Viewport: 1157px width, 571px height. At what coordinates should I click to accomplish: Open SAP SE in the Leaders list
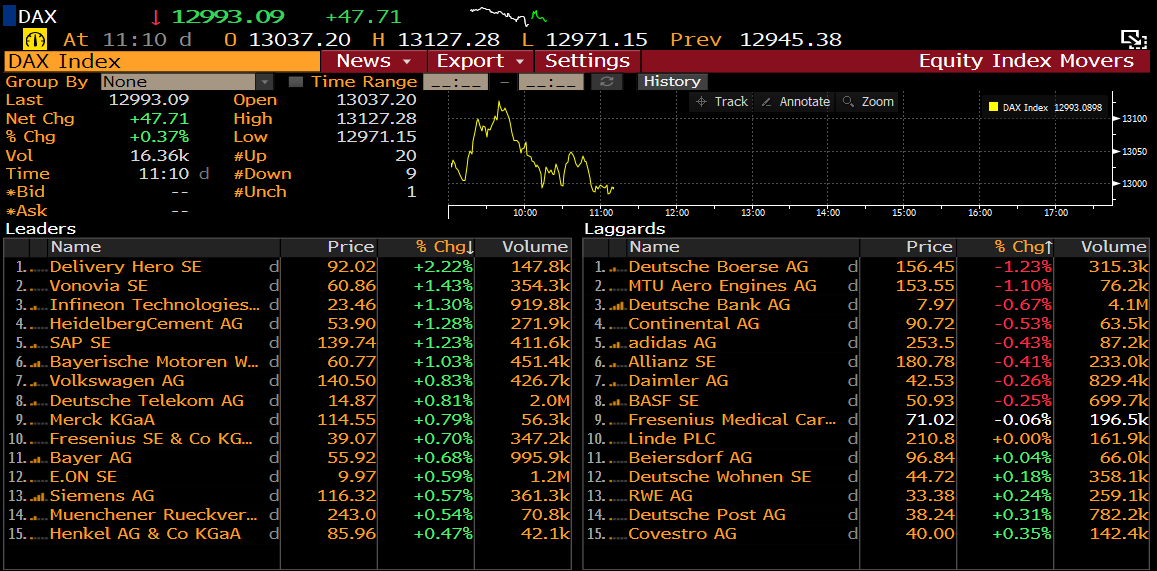(80, 344)
